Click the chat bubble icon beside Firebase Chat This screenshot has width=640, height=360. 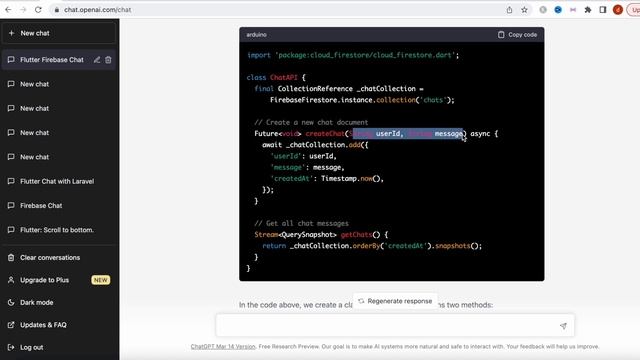click(x=11, y=205)
